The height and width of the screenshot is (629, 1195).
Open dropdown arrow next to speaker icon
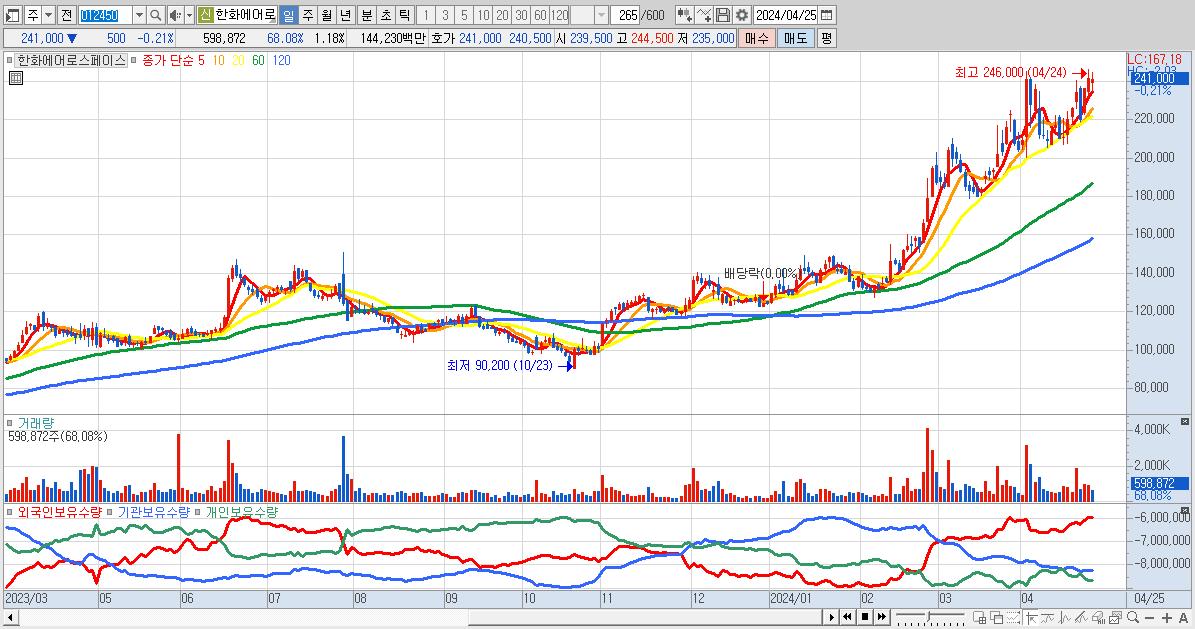click(189, 15)
